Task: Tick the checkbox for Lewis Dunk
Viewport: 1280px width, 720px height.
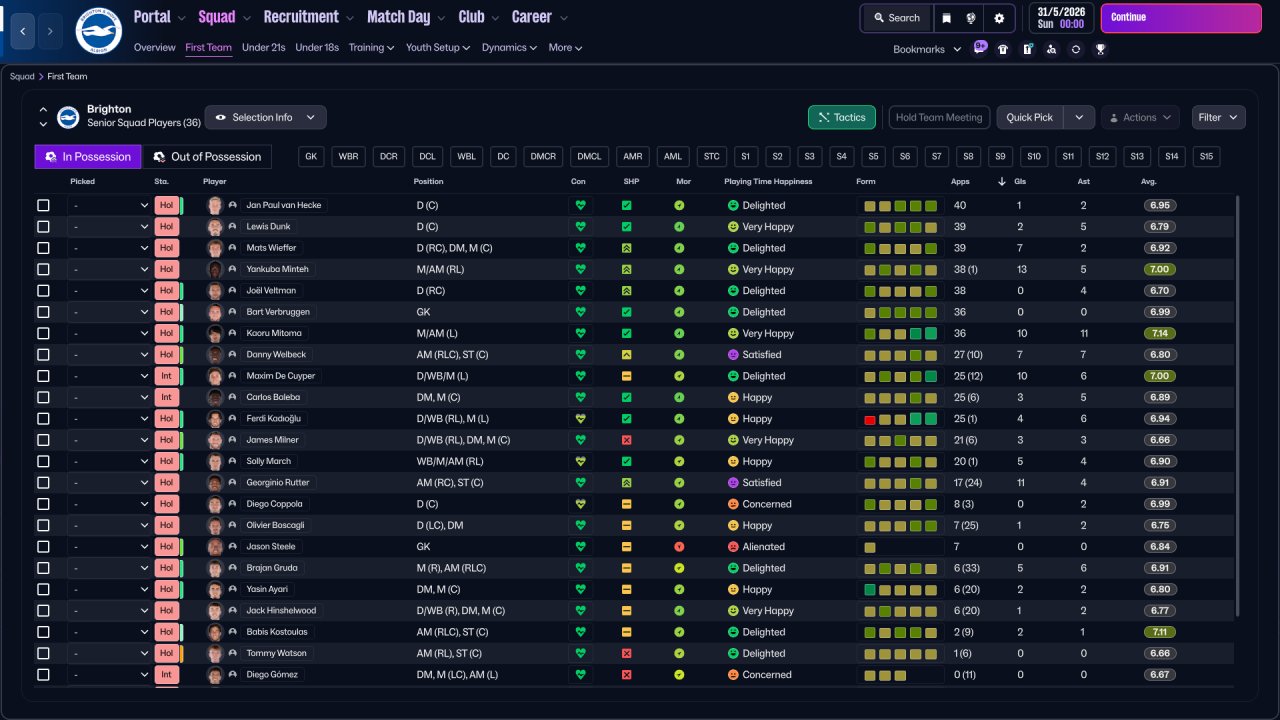Action: [43, 227]
